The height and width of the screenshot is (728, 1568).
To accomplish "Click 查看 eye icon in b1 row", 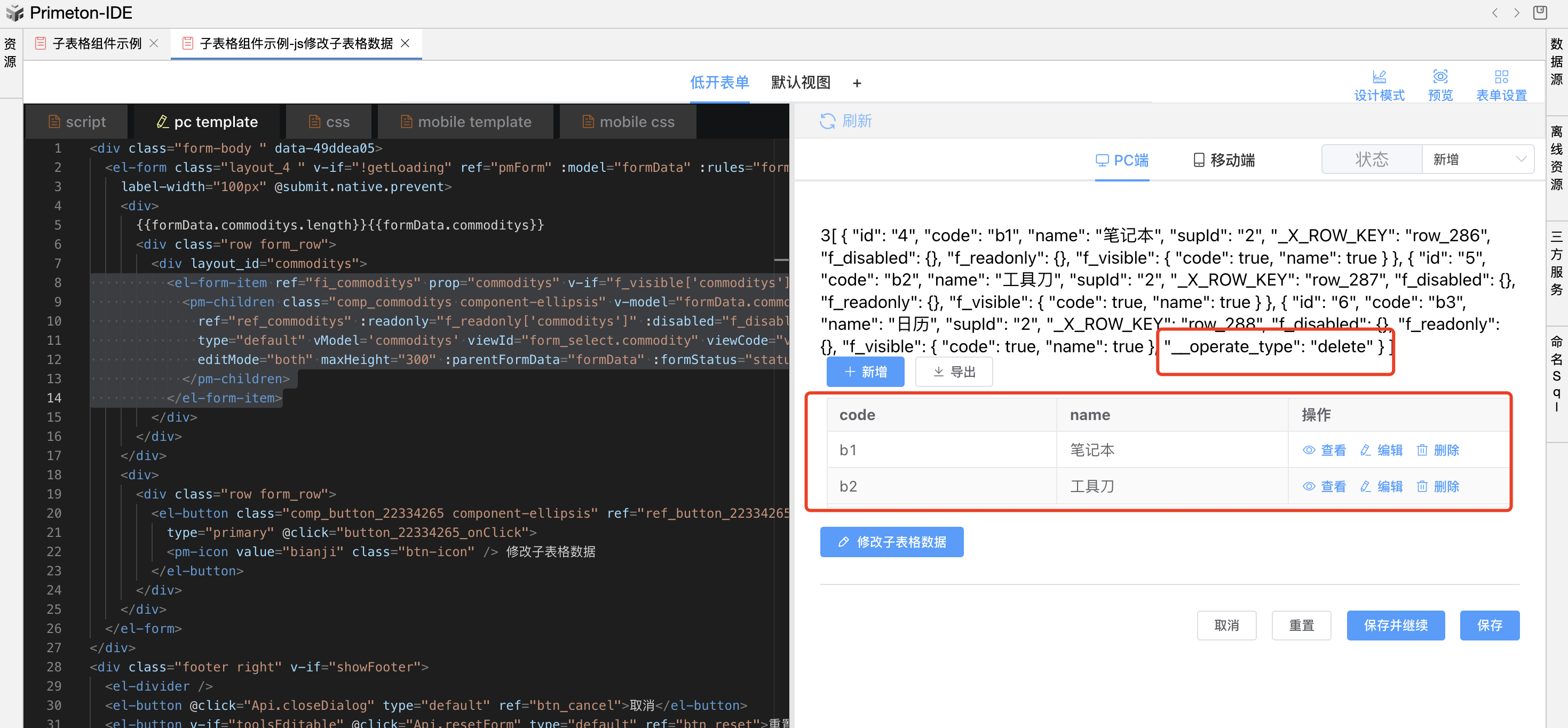I will [1309, 450].
